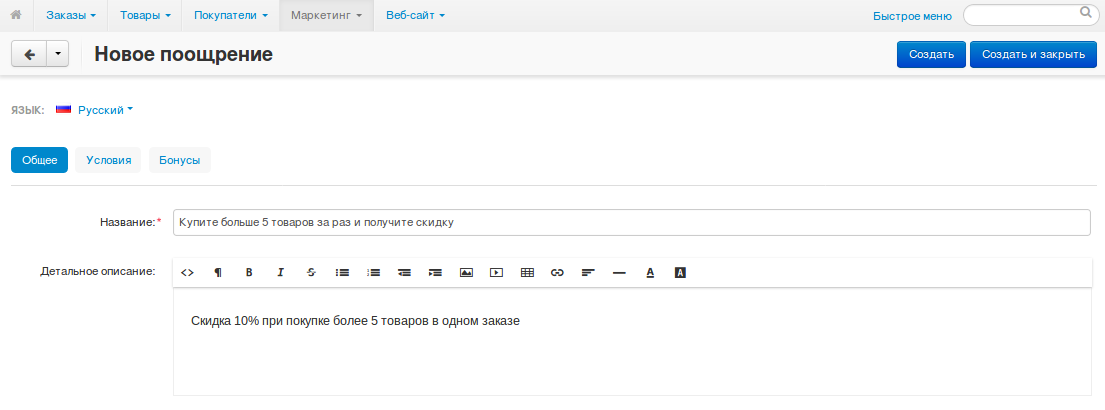Click the Новое поощрение page title
The image size is (1105, 410).
click(183, 54)
